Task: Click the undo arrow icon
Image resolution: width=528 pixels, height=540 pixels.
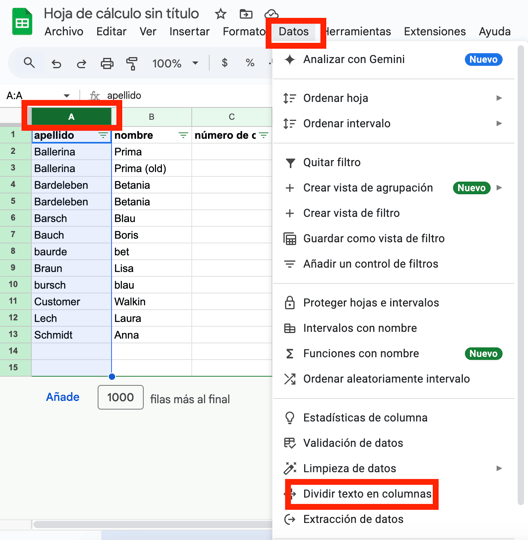Action: coord(56,64)
